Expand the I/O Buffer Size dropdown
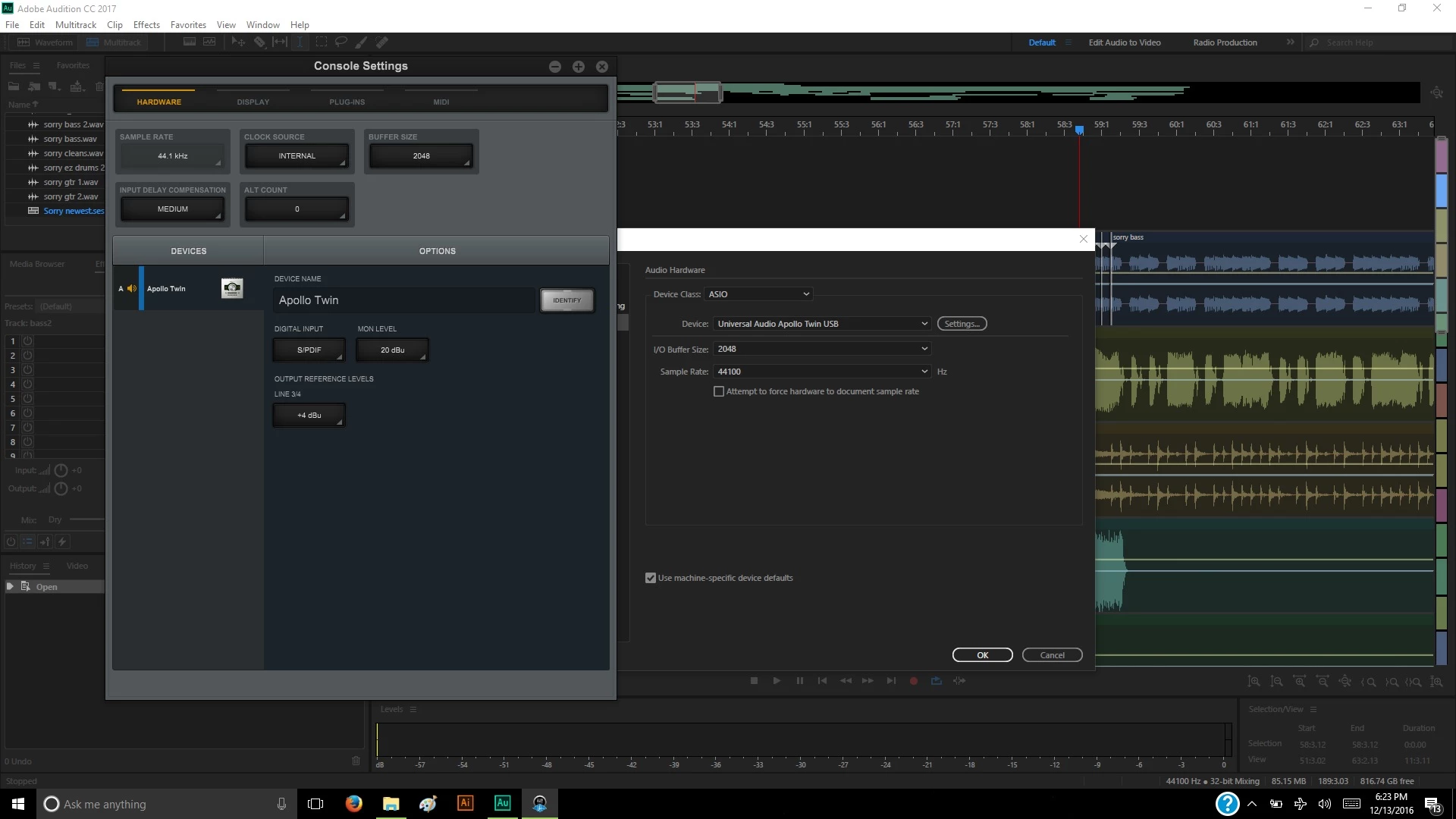Viewport: 1456px width, 819px height. pos(822,349)
